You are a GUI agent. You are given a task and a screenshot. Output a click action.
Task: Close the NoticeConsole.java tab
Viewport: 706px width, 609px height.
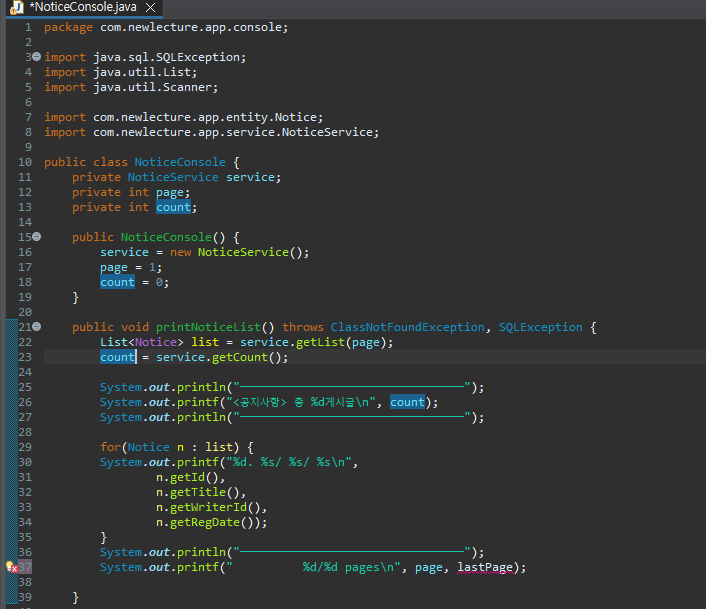(x=150, y=8)
